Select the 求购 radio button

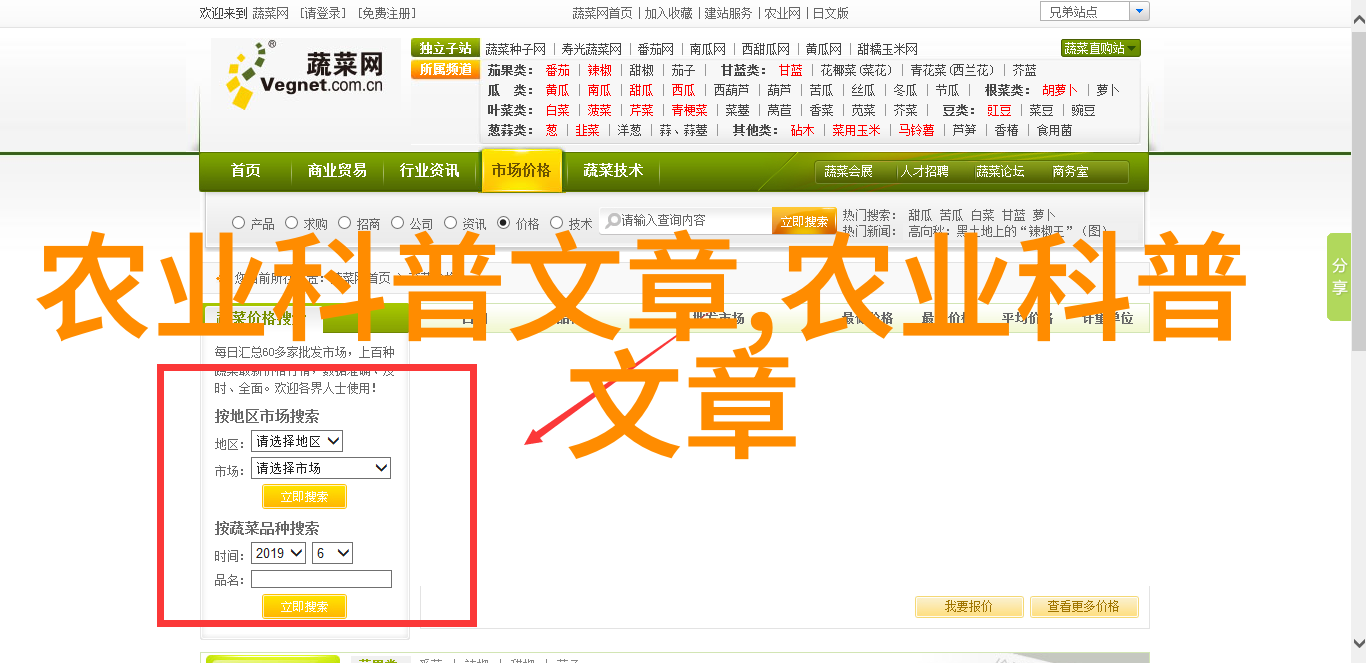(291, 223)
